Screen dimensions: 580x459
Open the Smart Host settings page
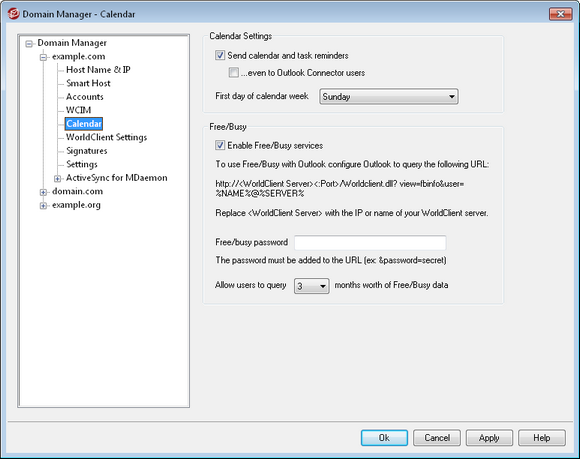click(88, 83)
